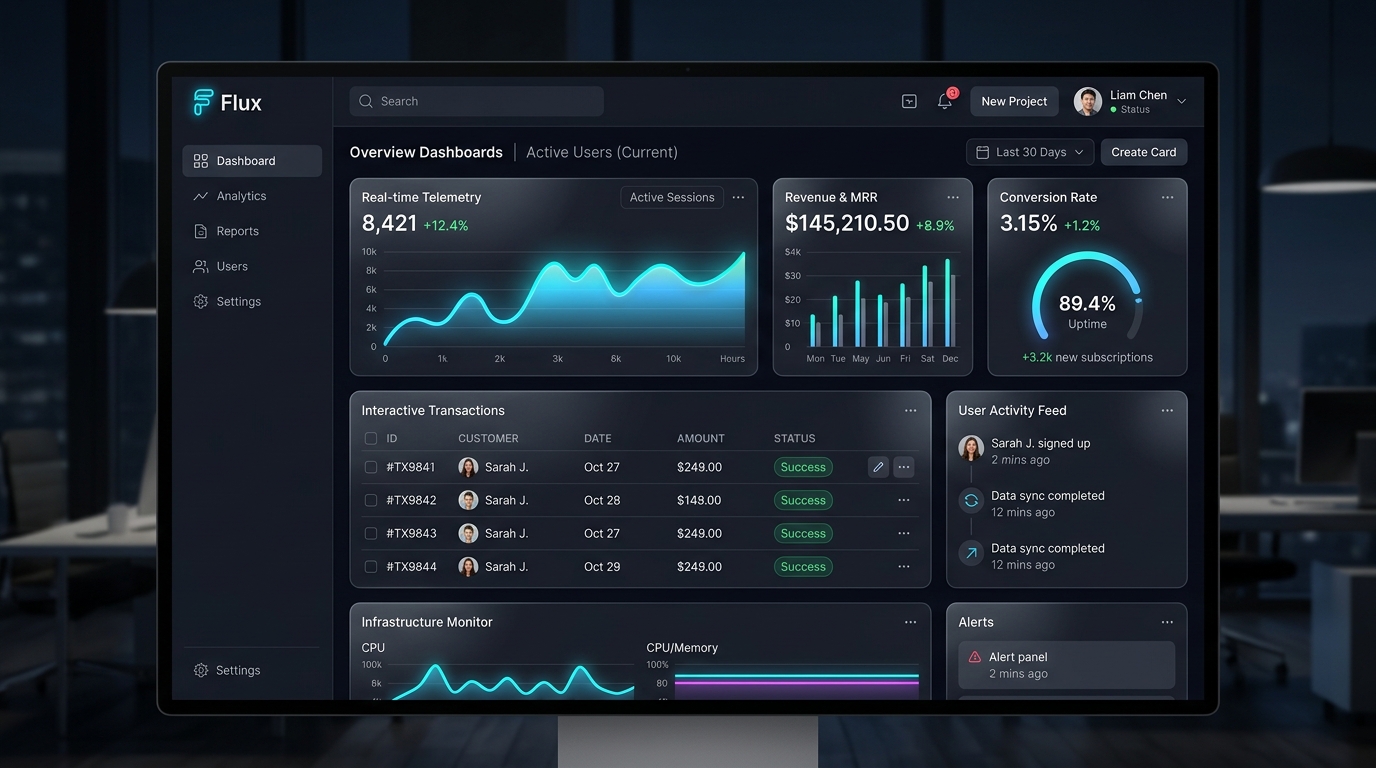Screen dimensions: 1376x768
Task: Open the notifications bell
Action: point(945,101)
